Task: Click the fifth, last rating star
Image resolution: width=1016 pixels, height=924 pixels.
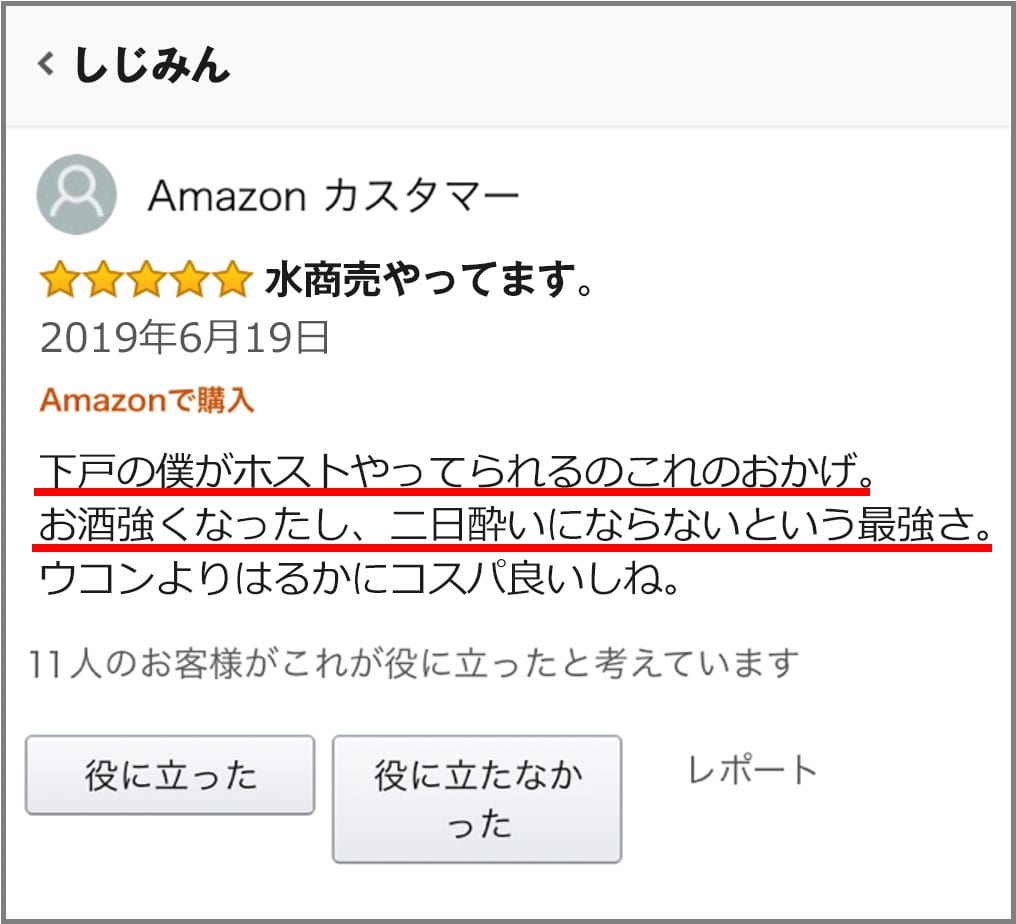Action: click(231, 281)
